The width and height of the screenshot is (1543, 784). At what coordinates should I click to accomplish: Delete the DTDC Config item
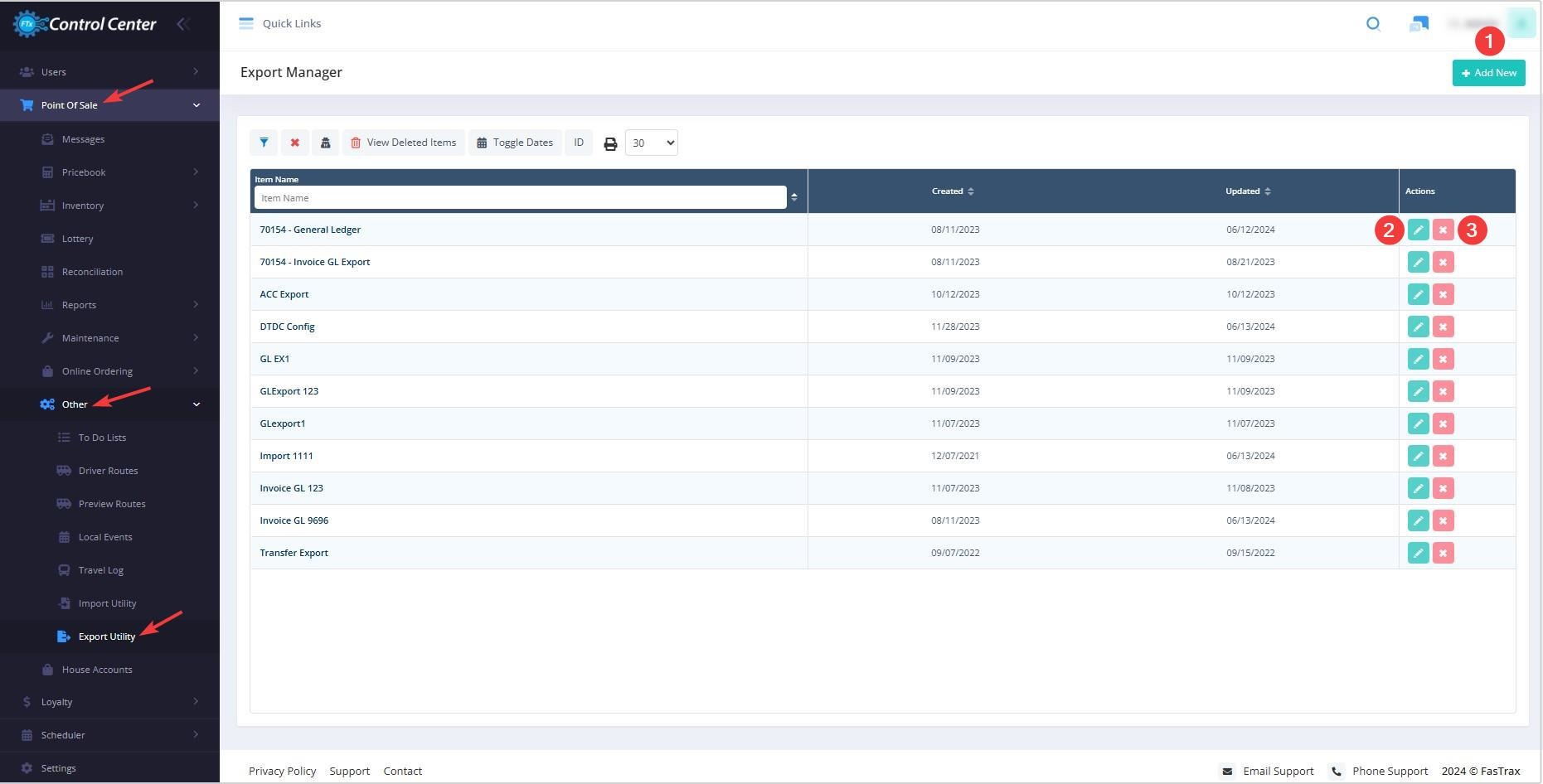click(x=1443, y=327)
